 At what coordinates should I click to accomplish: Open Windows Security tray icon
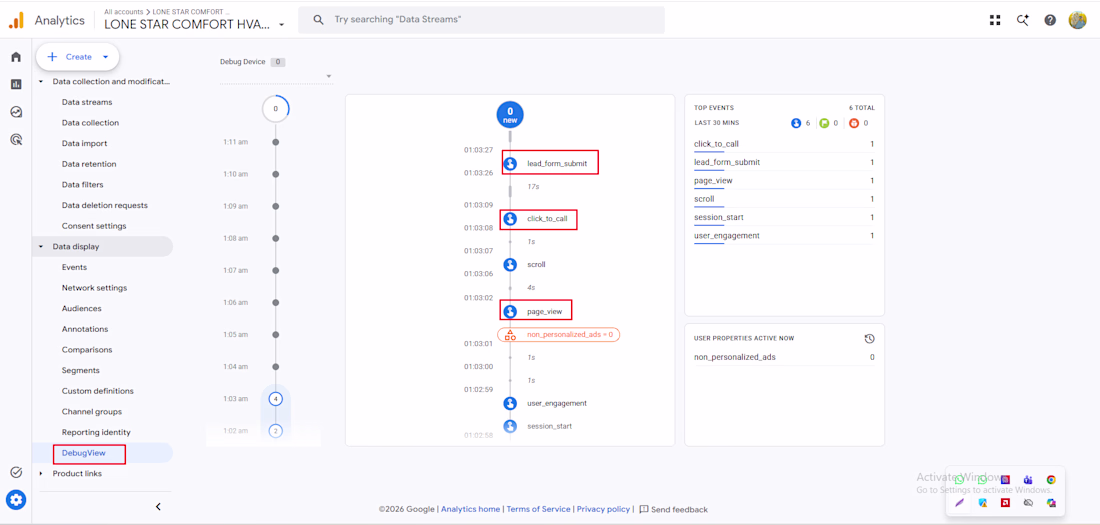[x=983, y=503]
